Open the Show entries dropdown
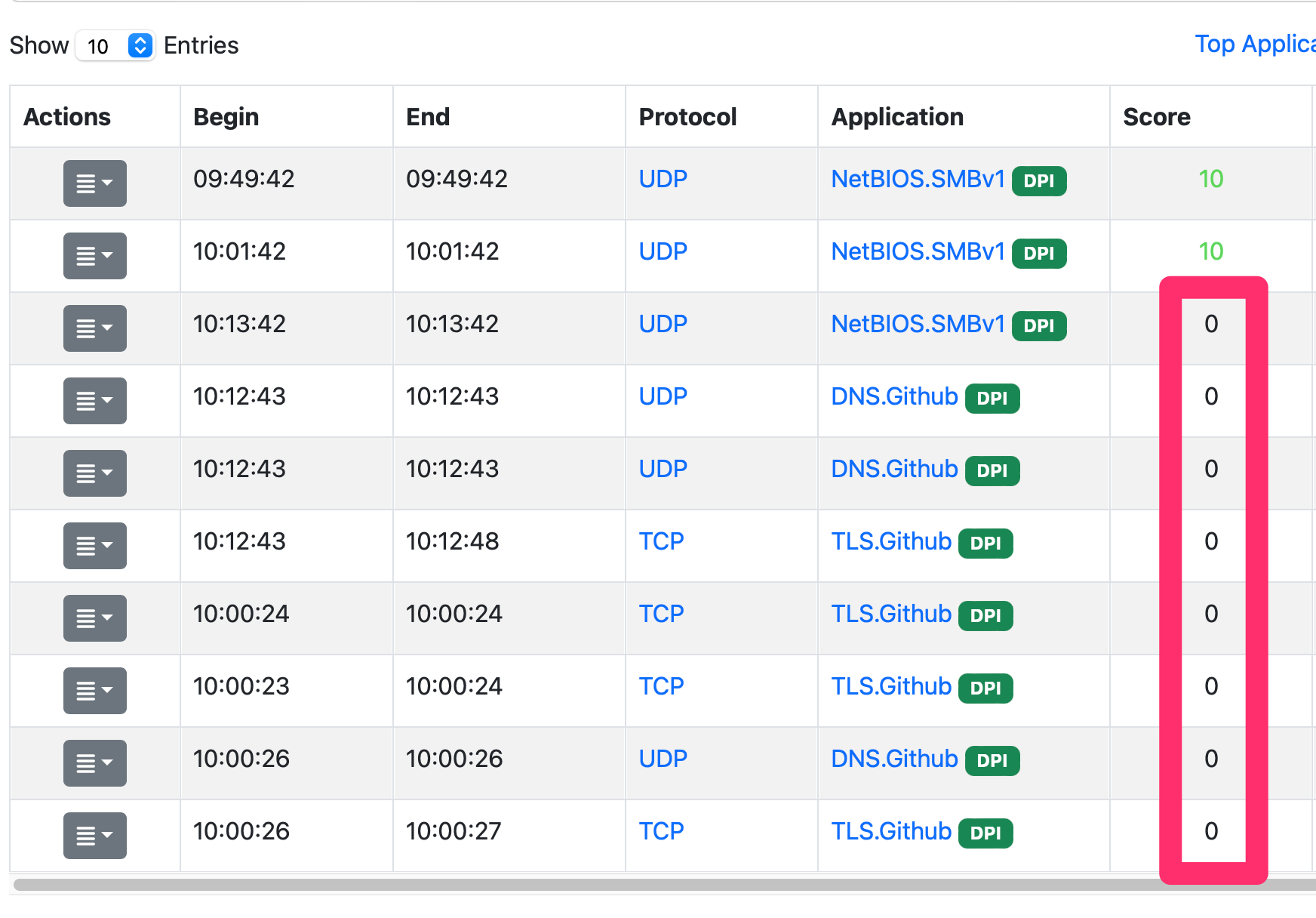The width and height of the screenshot is (1316, 918). tap(115, 45)
